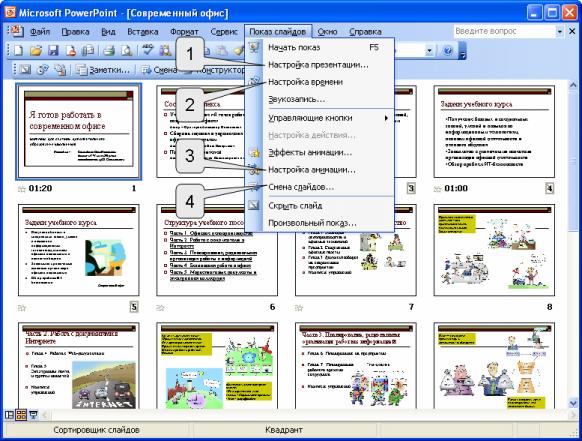The image size is (582, 441).
Task: Click the Permission icon with red sign
Action: (x=71, y=50)
